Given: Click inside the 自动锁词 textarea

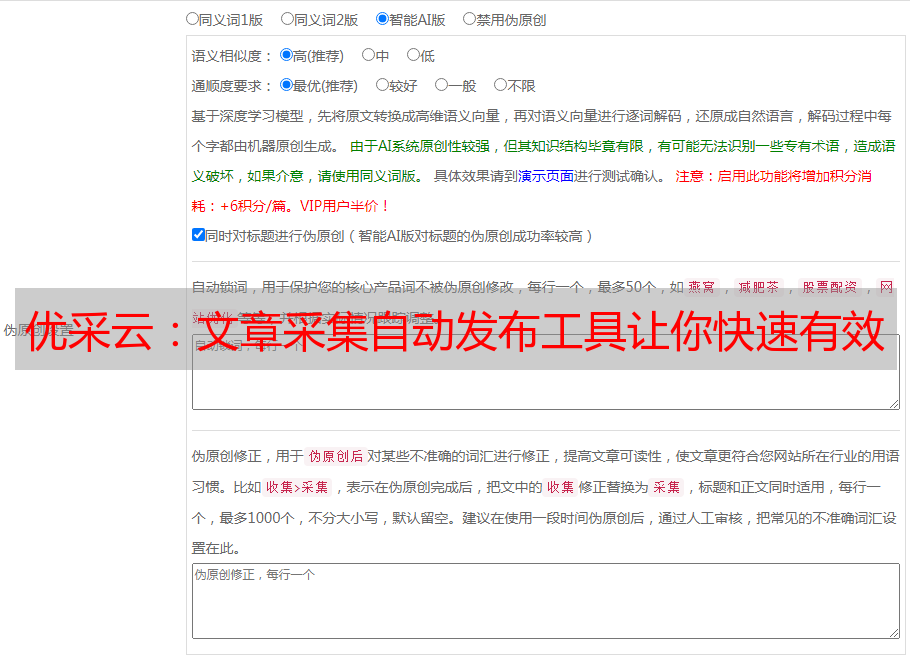Looking at the screenshot, I should pos(546,372).
